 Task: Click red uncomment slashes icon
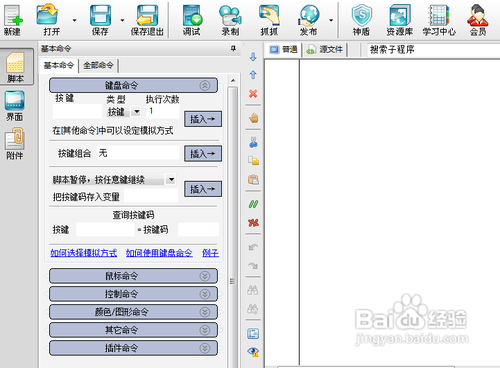click(x=253, y=223)
